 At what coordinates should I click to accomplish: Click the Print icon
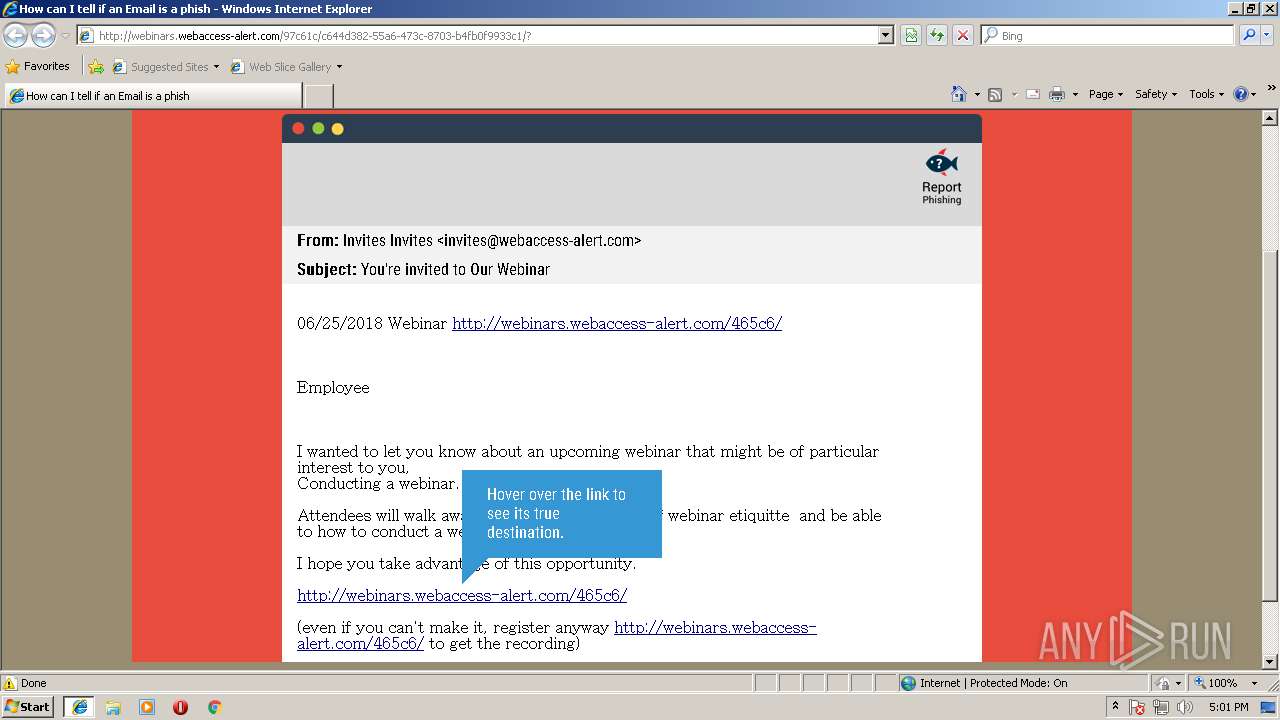(x=1057, y=94)
